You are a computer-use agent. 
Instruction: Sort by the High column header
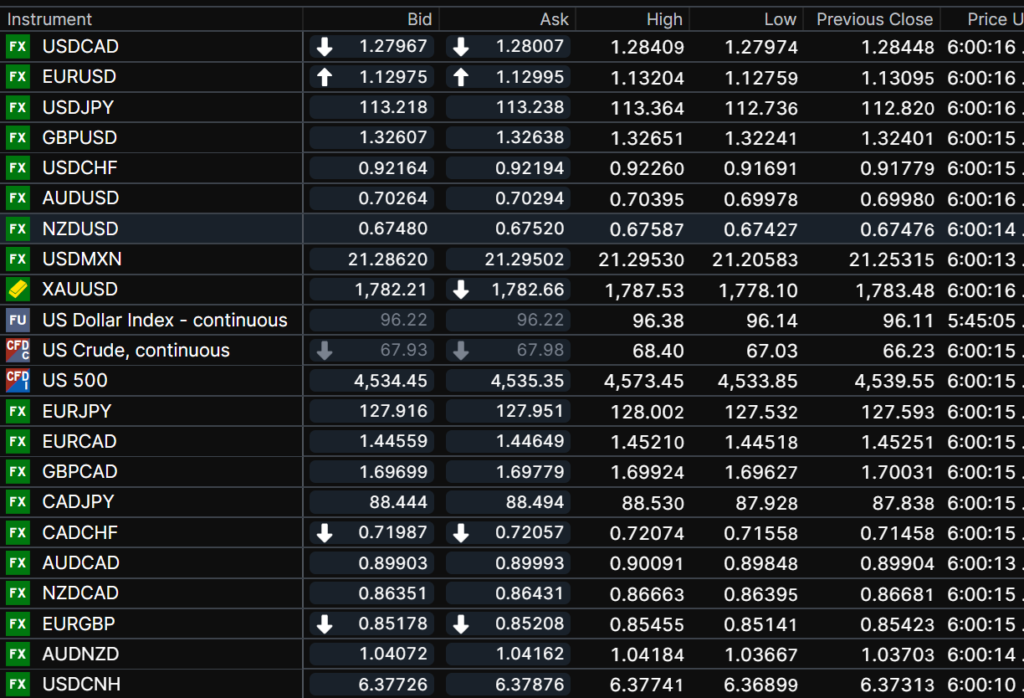click(x=664, y=19)
